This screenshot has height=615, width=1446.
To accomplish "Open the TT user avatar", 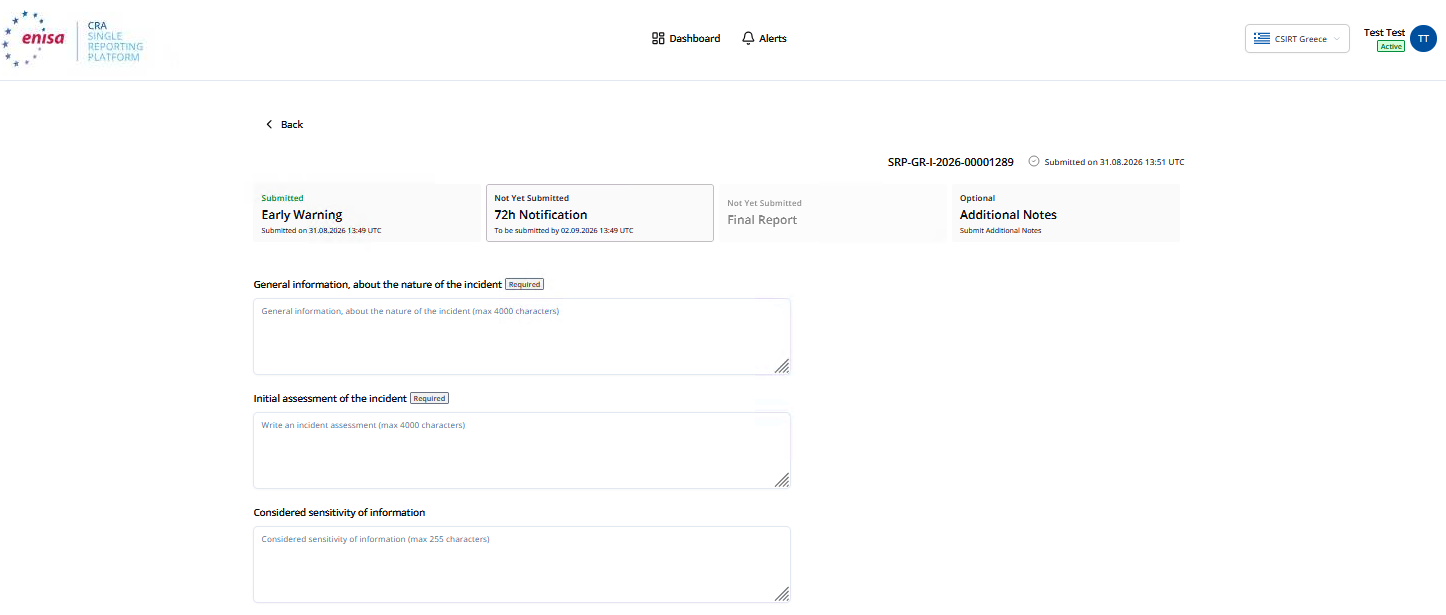I will (x=1423, y=39).
